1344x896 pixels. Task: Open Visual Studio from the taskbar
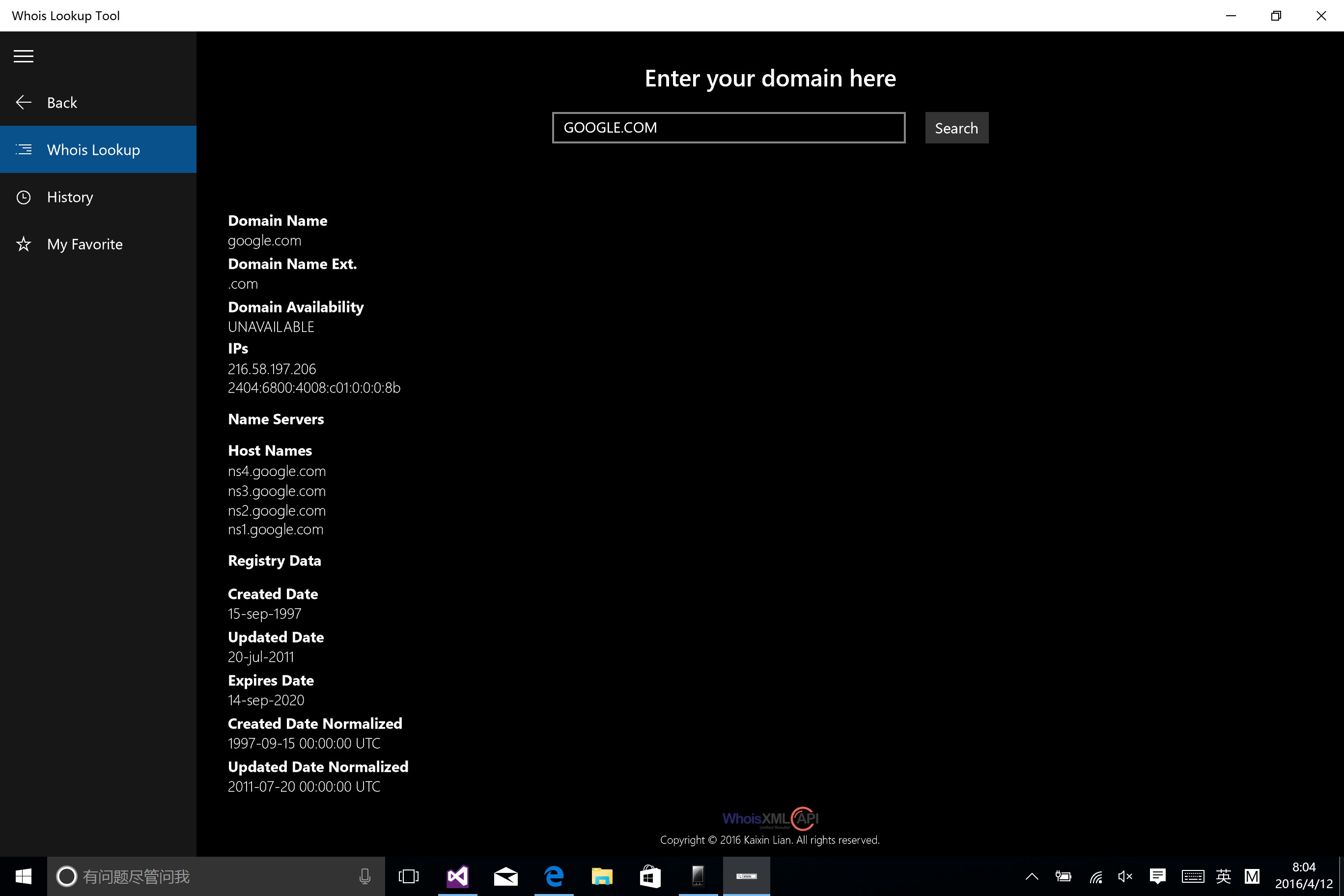tap(458, 876)
